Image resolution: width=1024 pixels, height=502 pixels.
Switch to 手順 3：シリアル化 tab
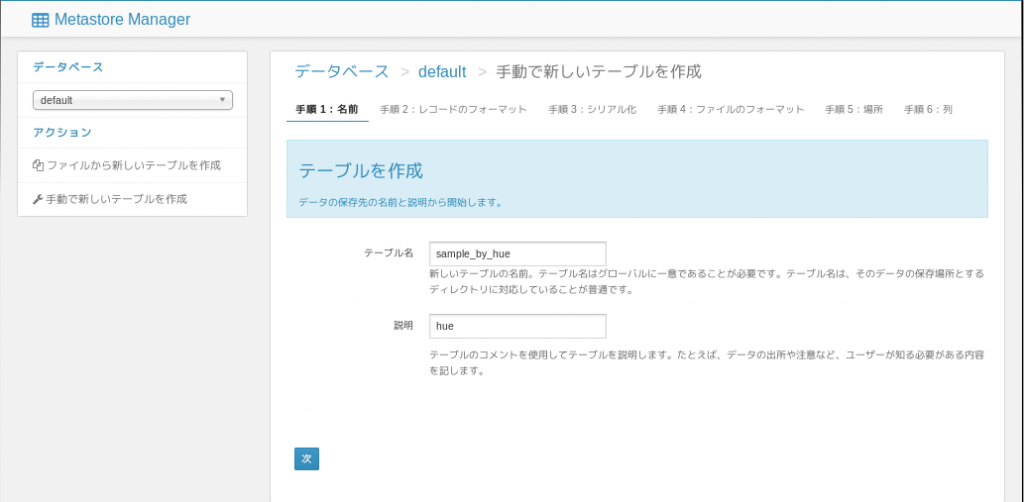(x=592, y=110)
